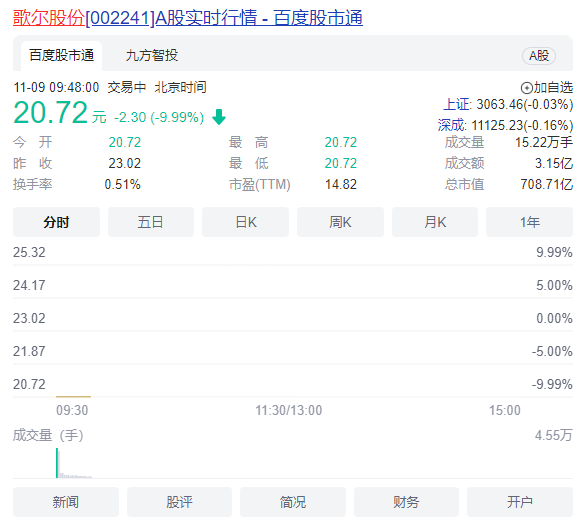Switch to the 九方智投 tab
This screenshot has width=578, height=518.
pos(152,56)
